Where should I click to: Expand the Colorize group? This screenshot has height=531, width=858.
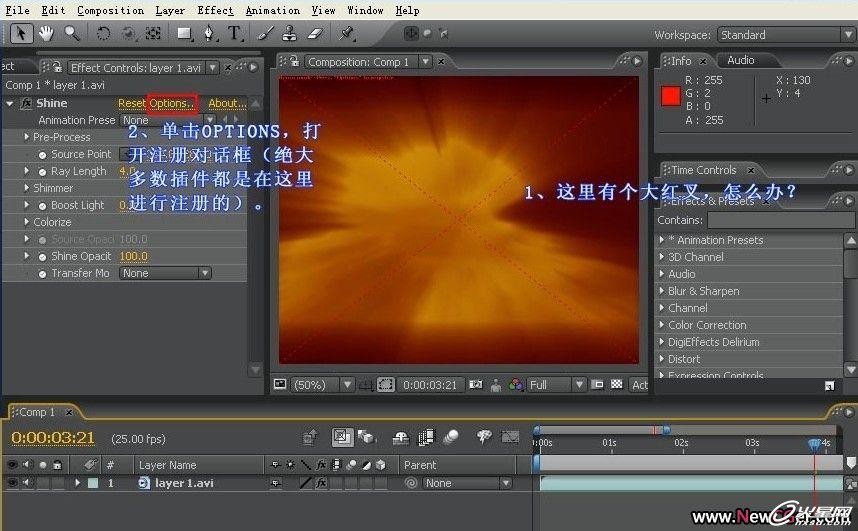26,222
